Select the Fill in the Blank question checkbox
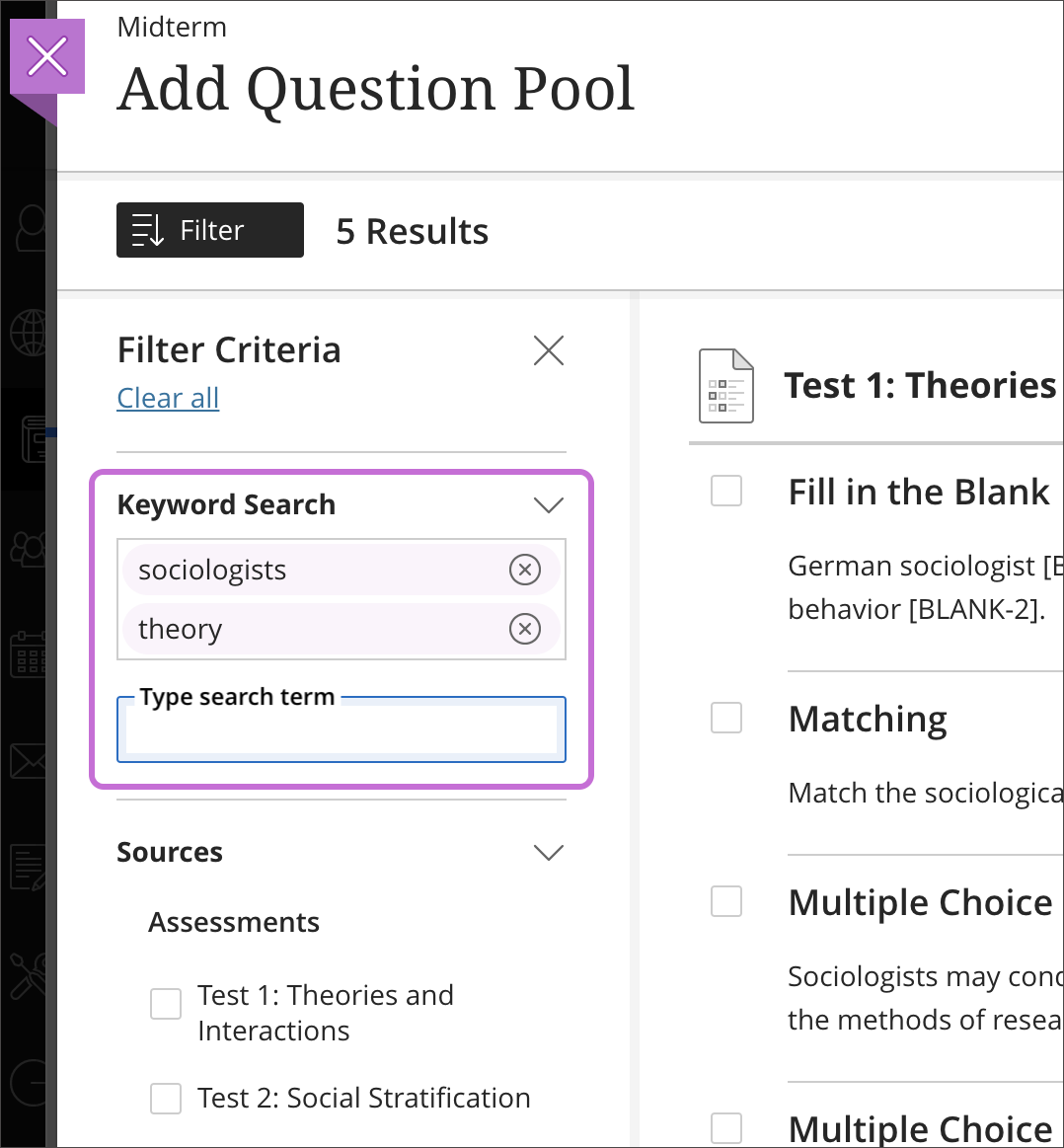The height and width of the screenshot is (1148, 1064). [x=726, y=491]
